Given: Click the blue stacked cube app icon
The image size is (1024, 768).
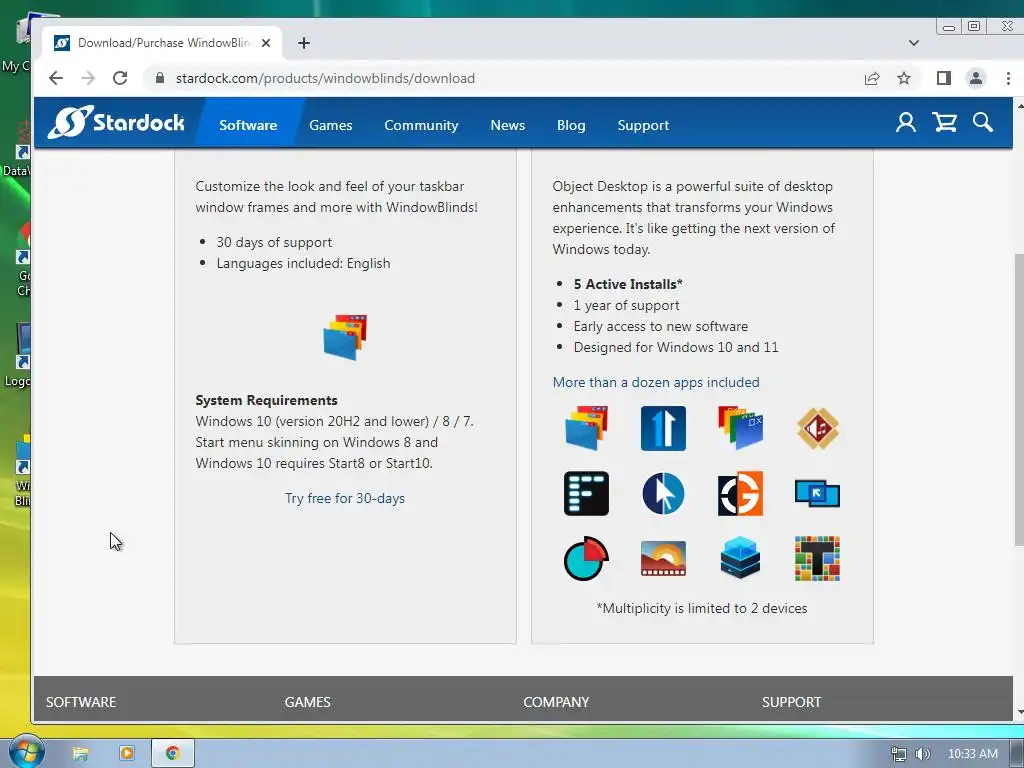Looking at the screenshot, I should 740,559.
